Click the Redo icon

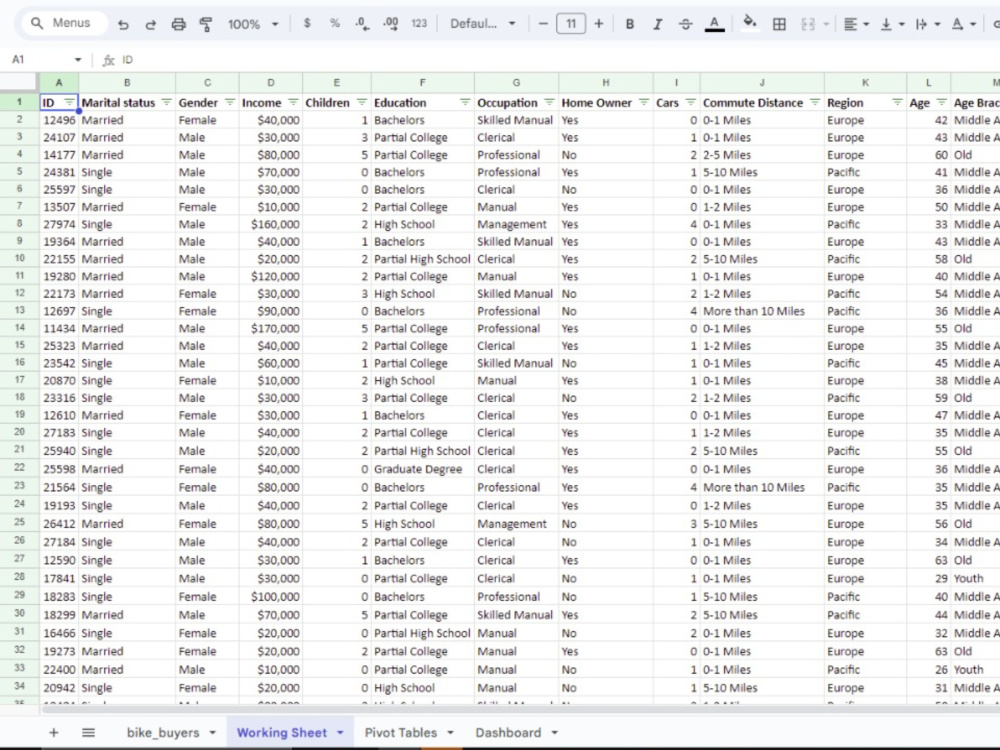(151, 24)
